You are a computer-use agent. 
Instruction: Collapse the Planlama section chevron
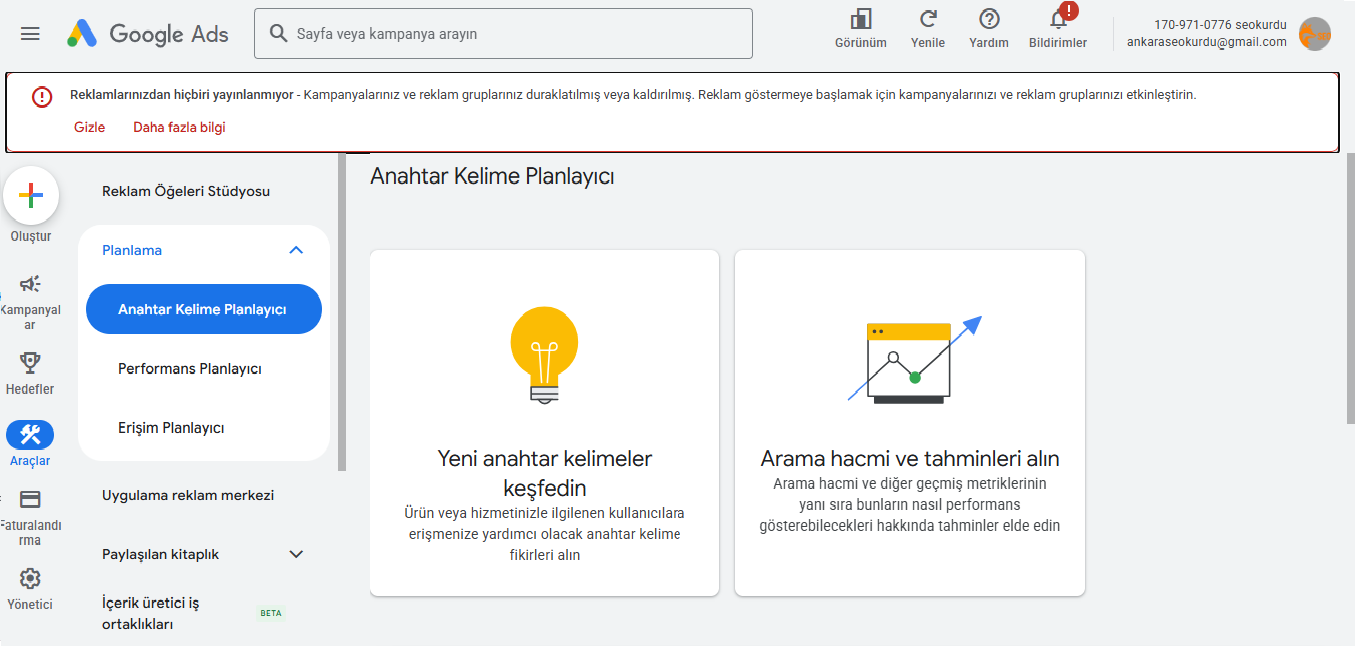point(295,249)
